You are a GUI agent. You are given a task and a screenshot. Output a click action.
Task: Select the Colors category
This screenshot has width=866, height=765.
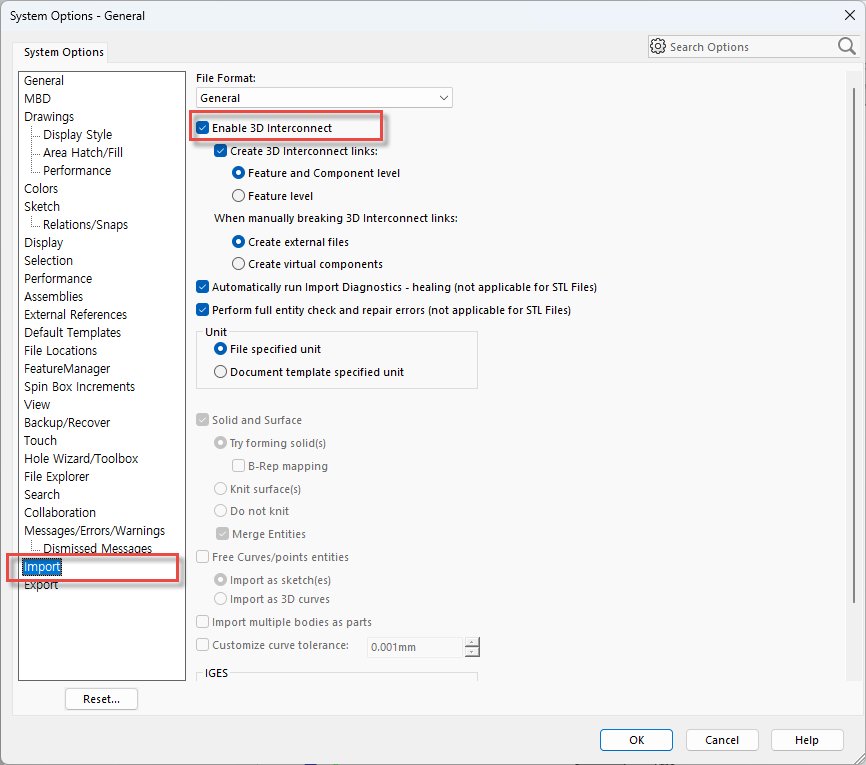[41, 188]
